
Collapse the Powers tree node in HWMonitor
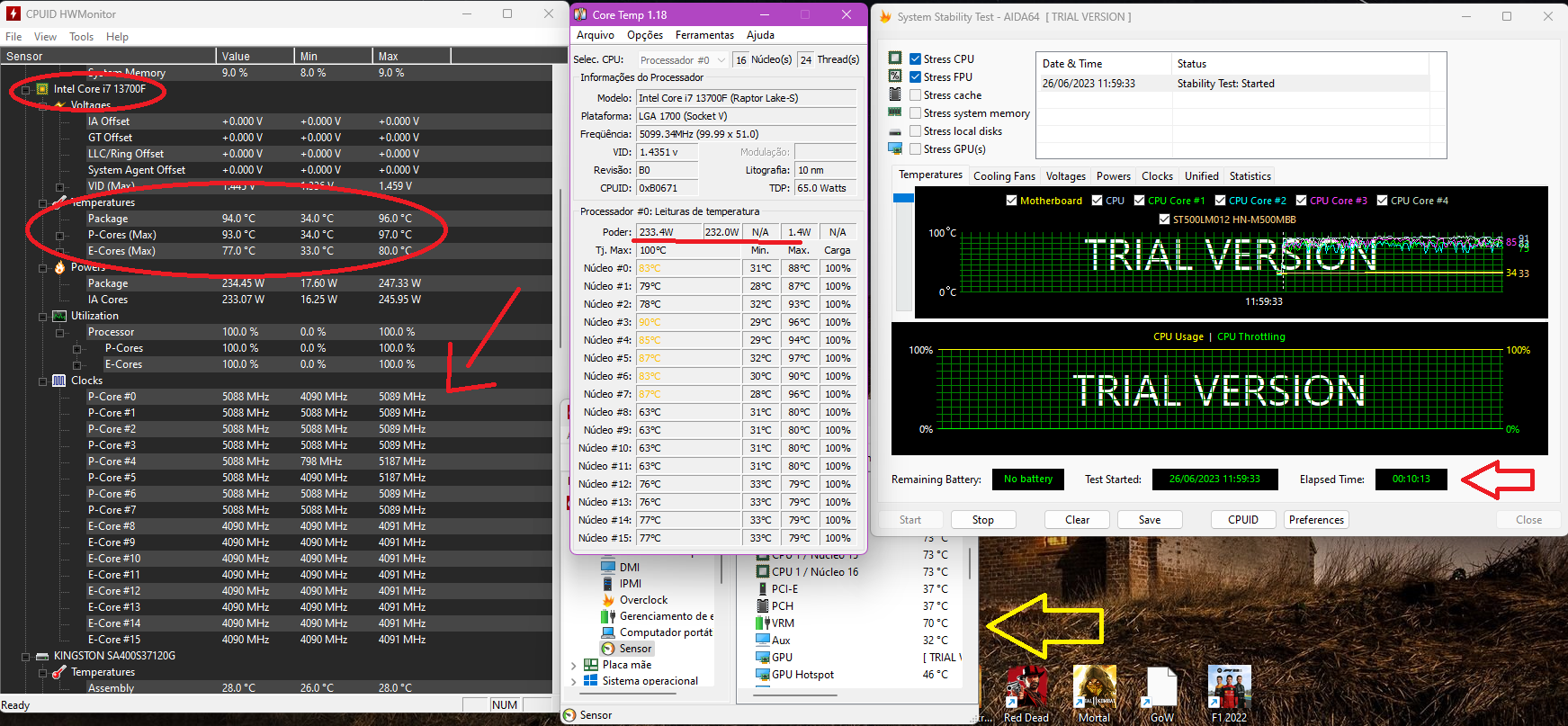pyautogui.click(x=43, y=268)
